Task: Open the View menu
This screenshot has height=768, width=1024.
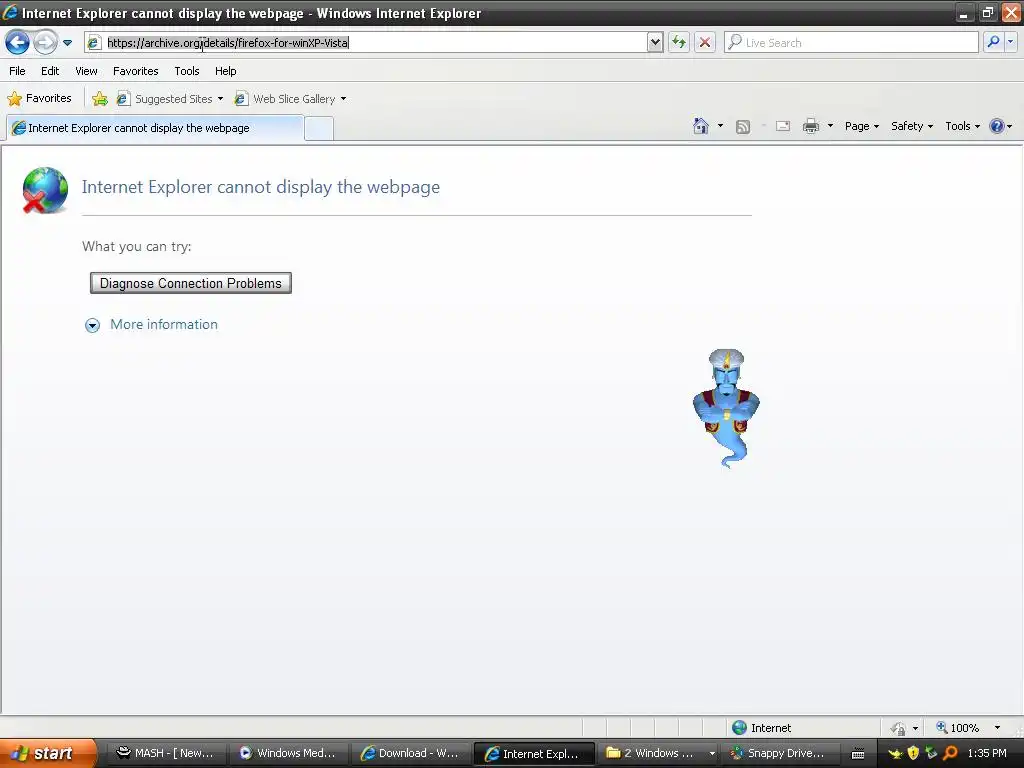Action: click(86, 71)
